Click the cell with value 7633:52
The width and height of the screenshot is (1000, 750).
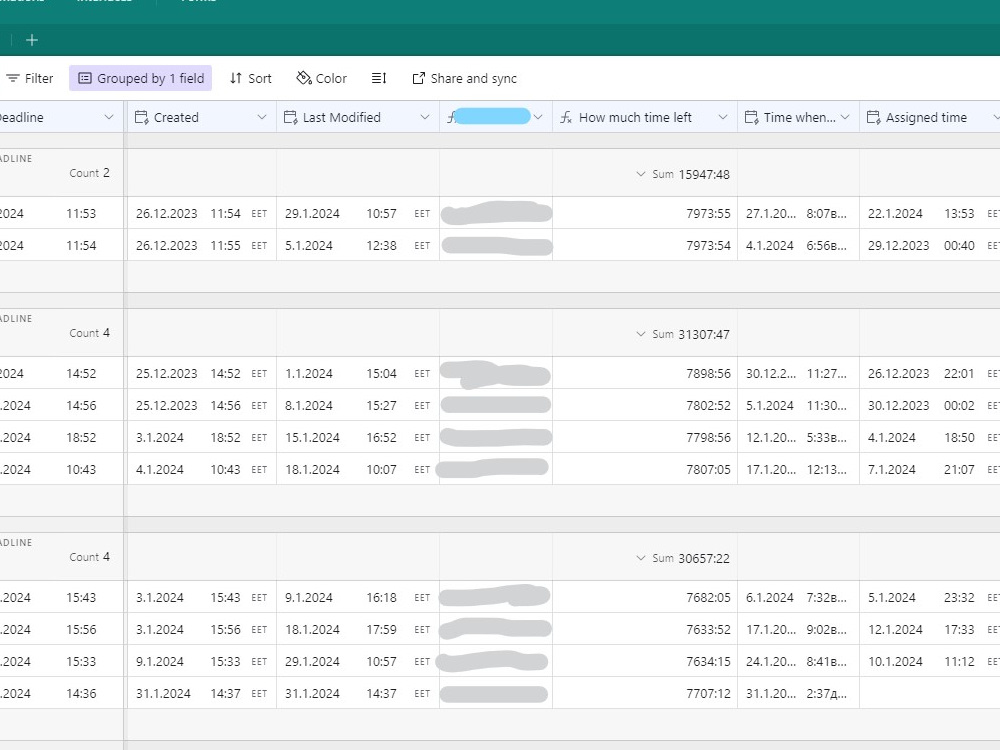click(645, 629)
